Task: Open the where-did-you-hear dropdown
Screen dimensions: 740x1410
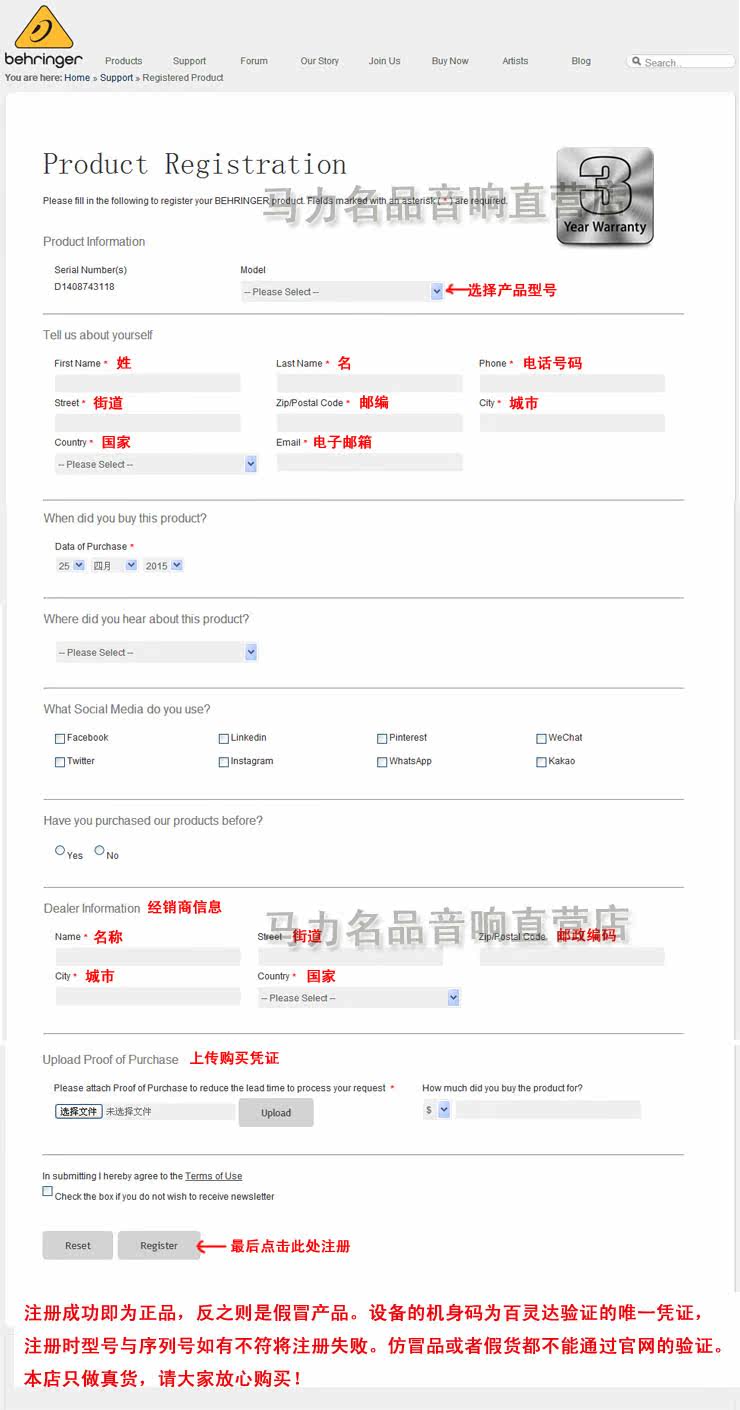Action: [156, 652]
